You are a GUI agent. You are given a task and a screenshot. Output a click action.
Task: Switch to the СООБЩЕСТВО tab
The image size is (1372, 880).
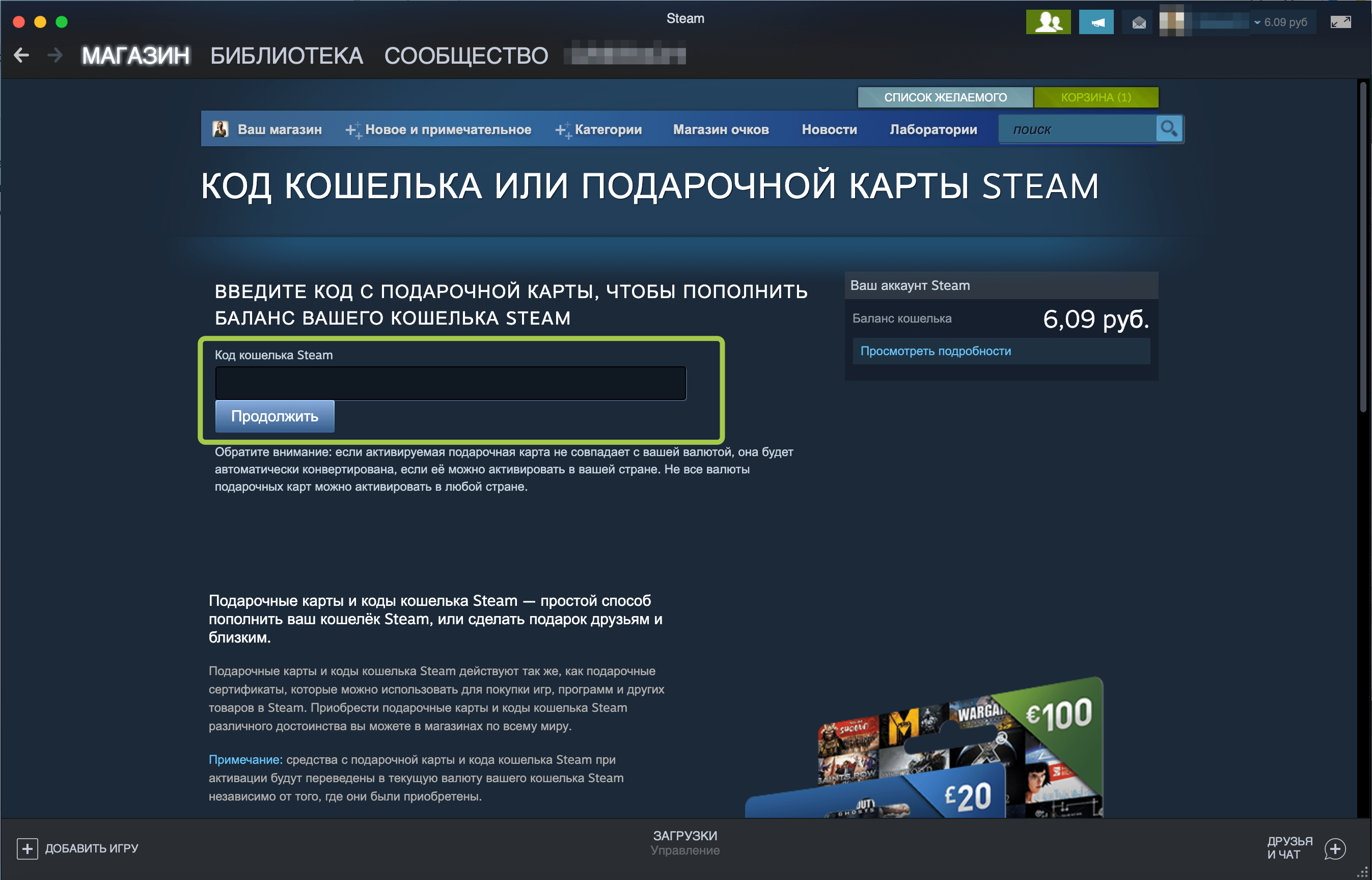coord(466,56)
